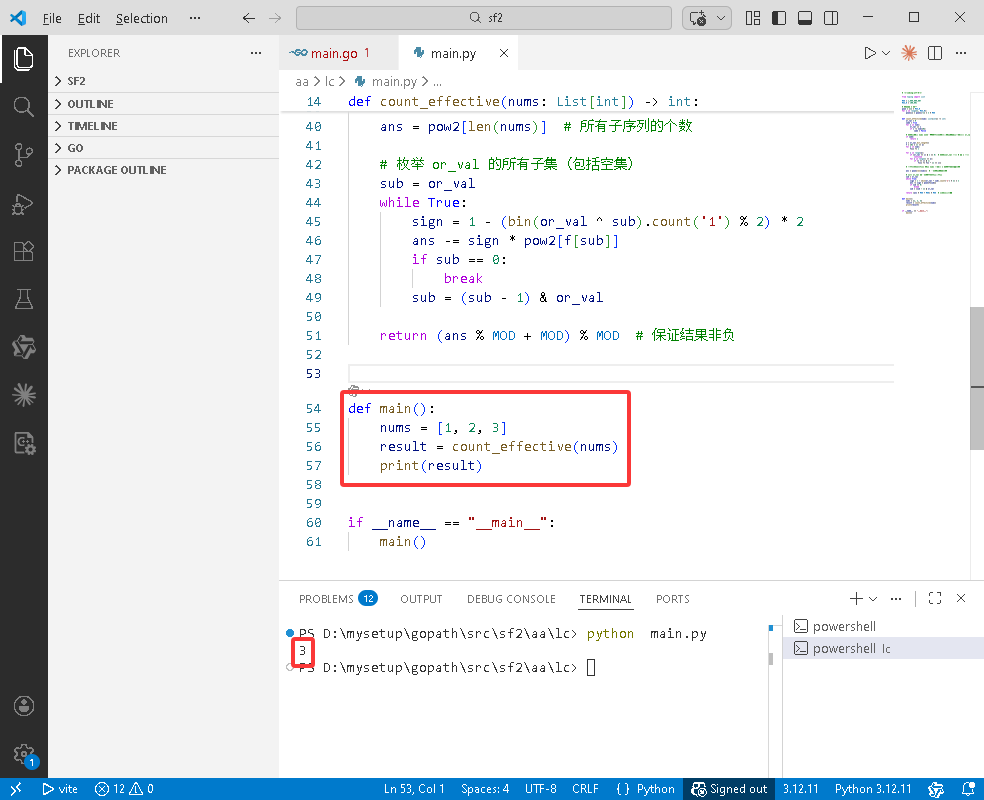
Task: Open the Copilot chat dropdown chevron
Action: click(x=720, y=18)
